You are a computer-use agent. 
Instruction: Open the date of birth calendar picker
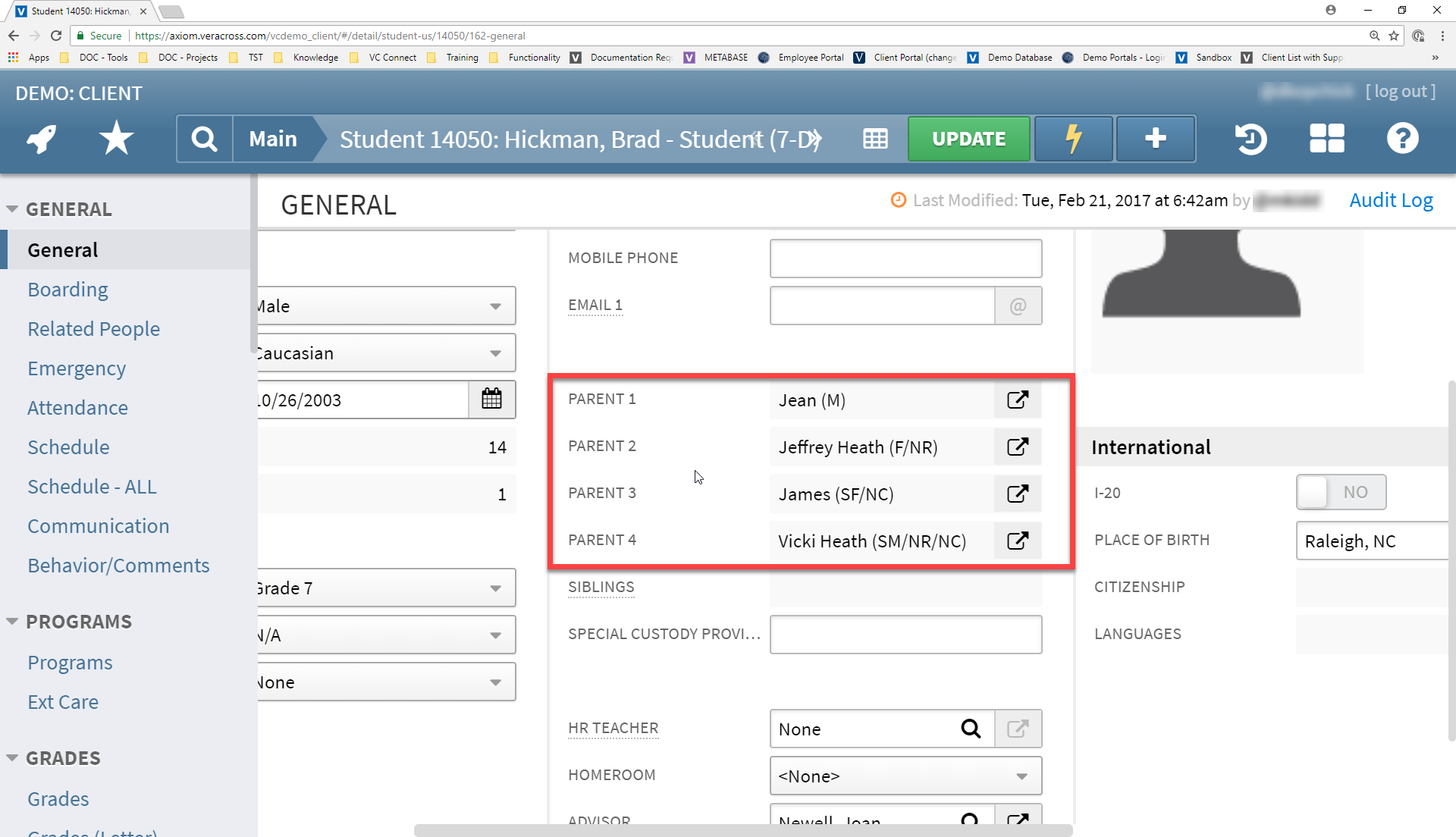click(491, 400)
